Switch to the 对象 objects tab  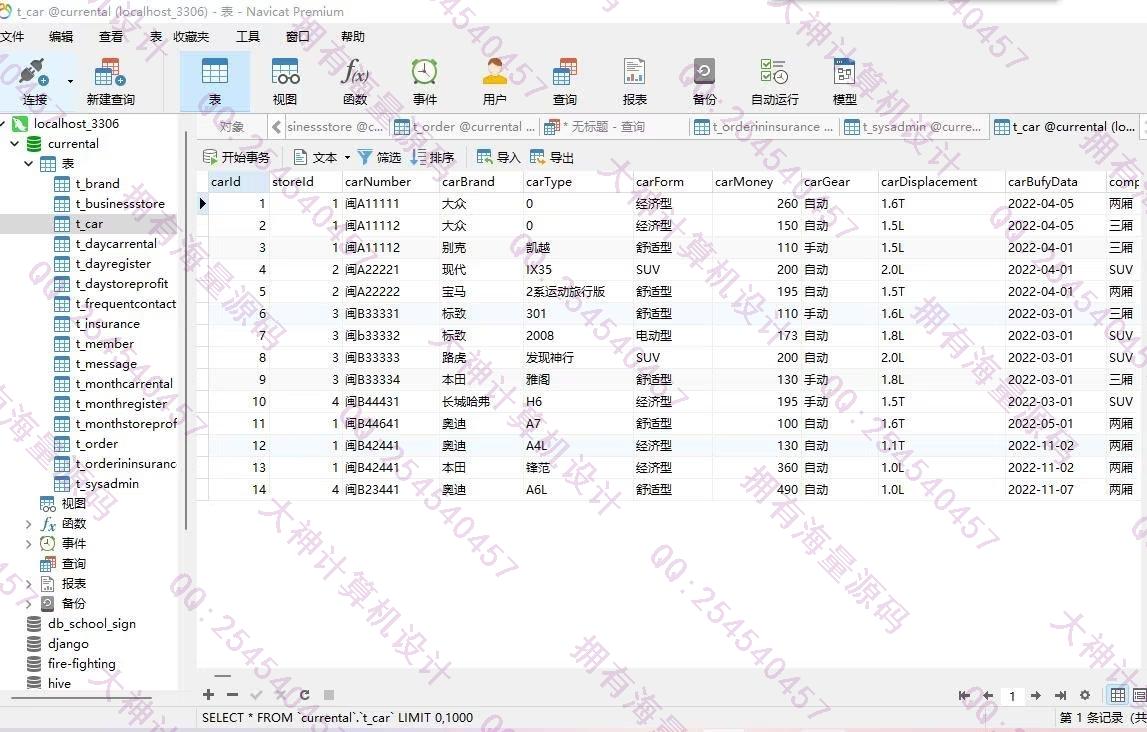pyautogui.click(x=232, y=127)
